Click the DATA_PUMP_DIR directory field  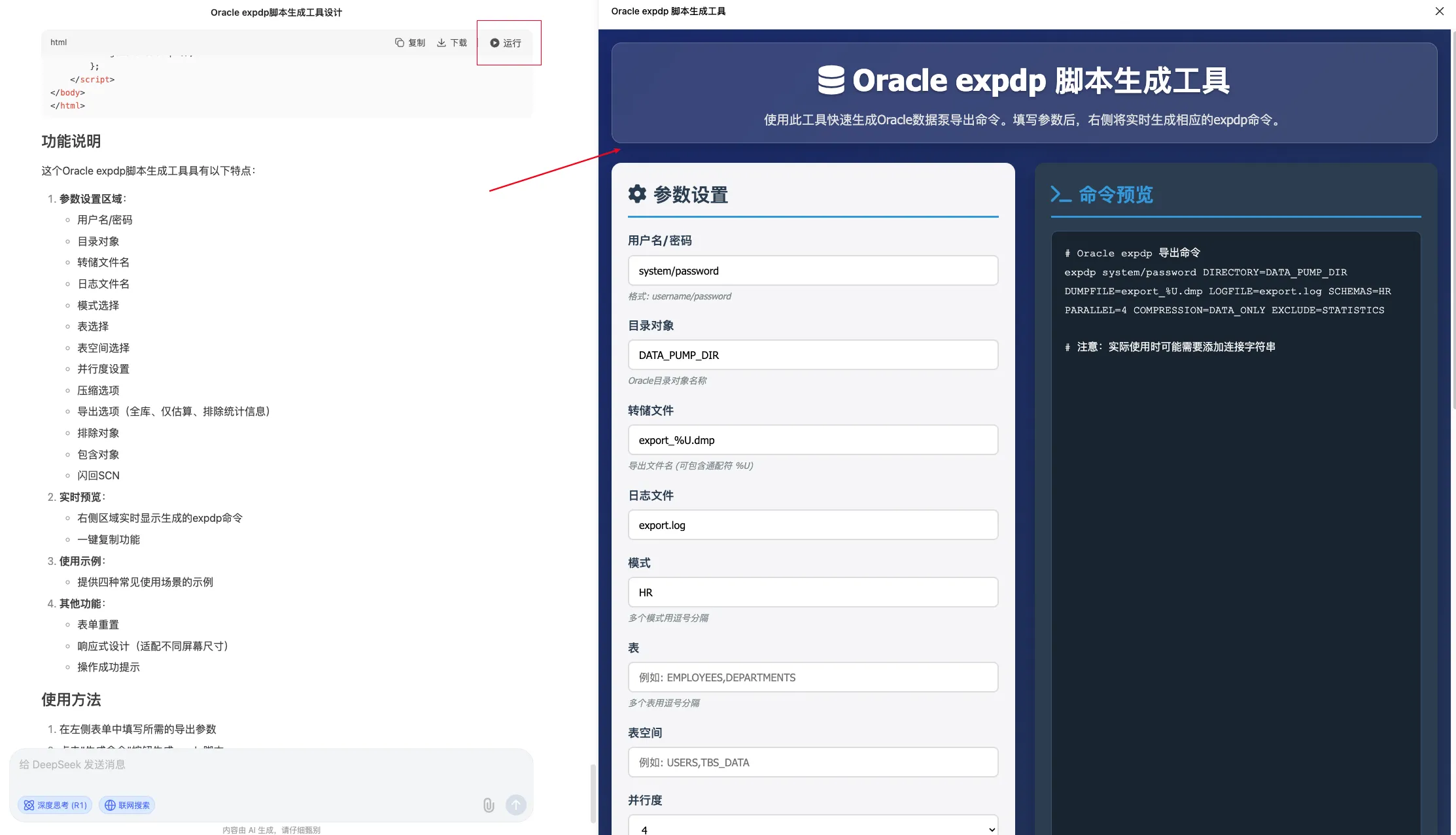[812, 354]
